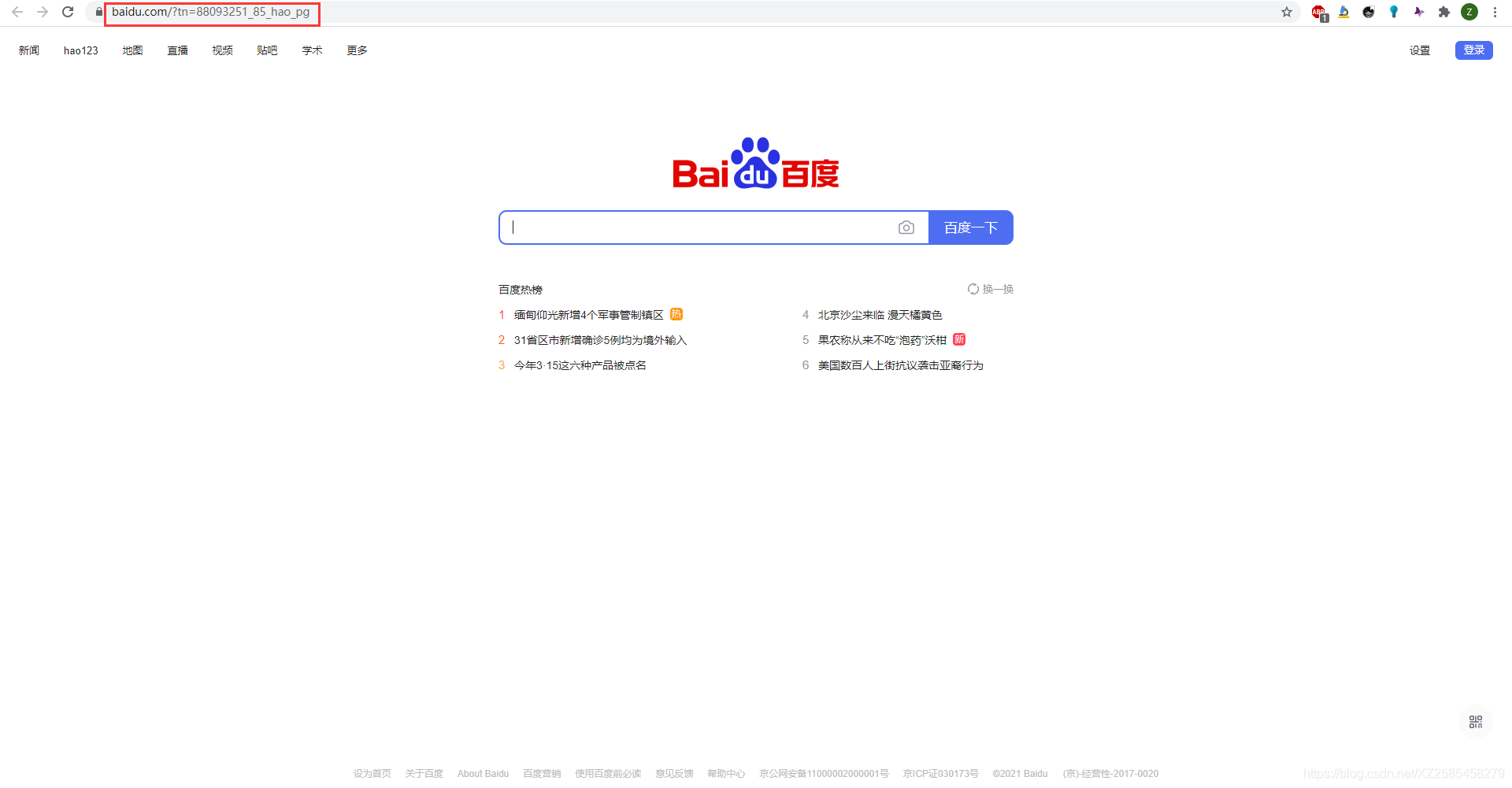Open the lightbulb extension icon
Viewport: 1512px width, 788px height.
point(1393,12)
